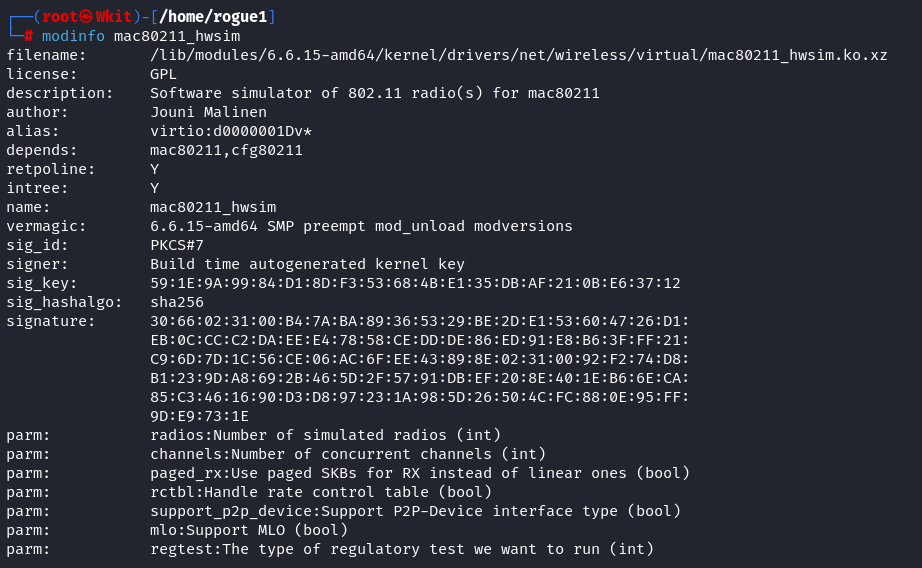Click the paged_rx parameter line

(420, 473)
